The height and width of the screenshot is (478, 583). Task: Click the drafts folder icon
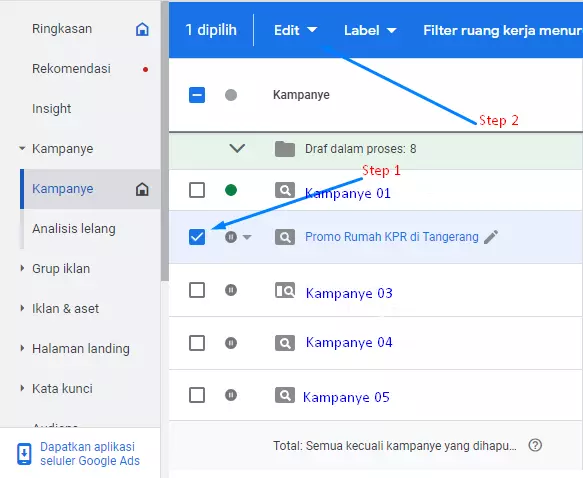285,149
